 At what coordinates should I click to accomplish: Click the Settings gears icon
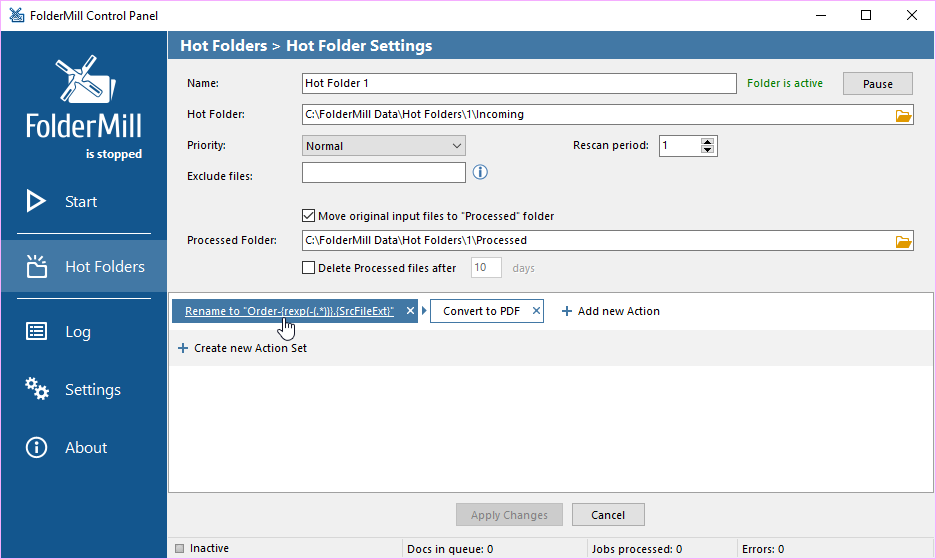pos(36,389)
